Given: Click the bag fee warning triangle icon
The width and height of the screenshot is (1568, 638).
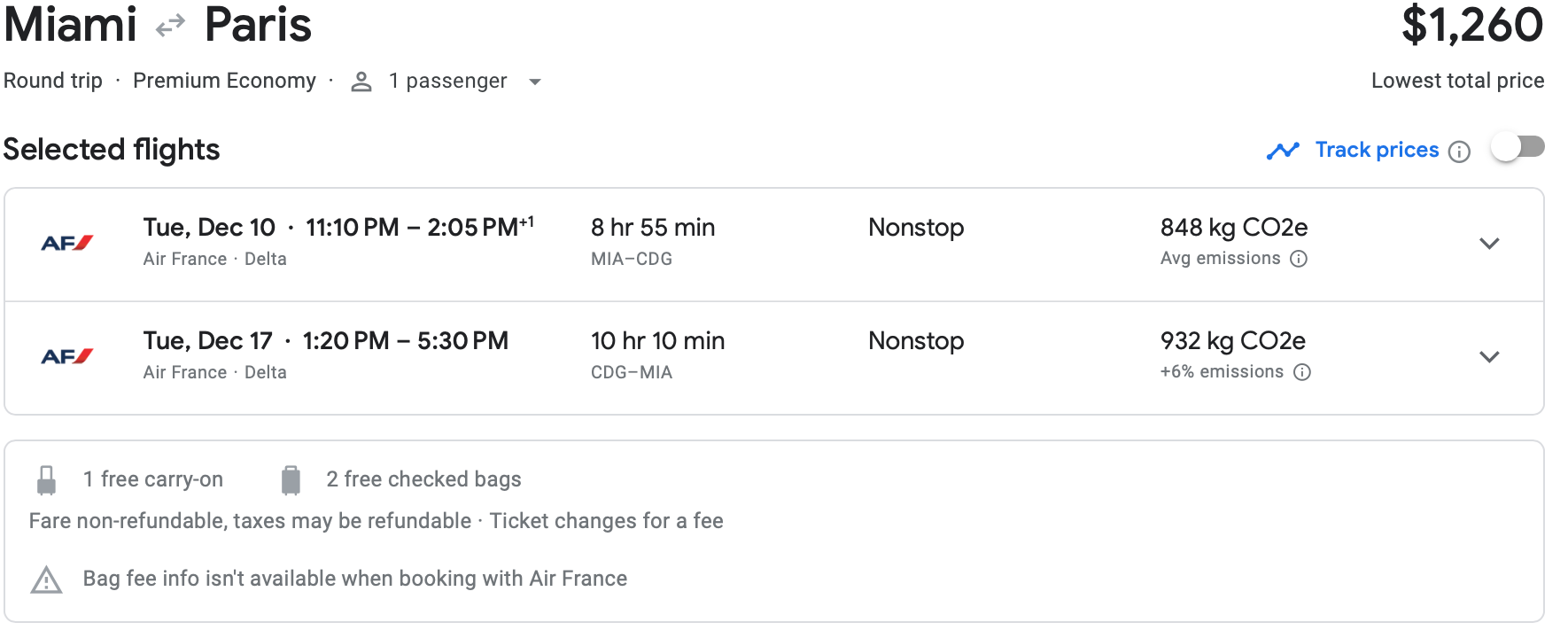Looking at the screenshot, I should [x=46, y=580].
